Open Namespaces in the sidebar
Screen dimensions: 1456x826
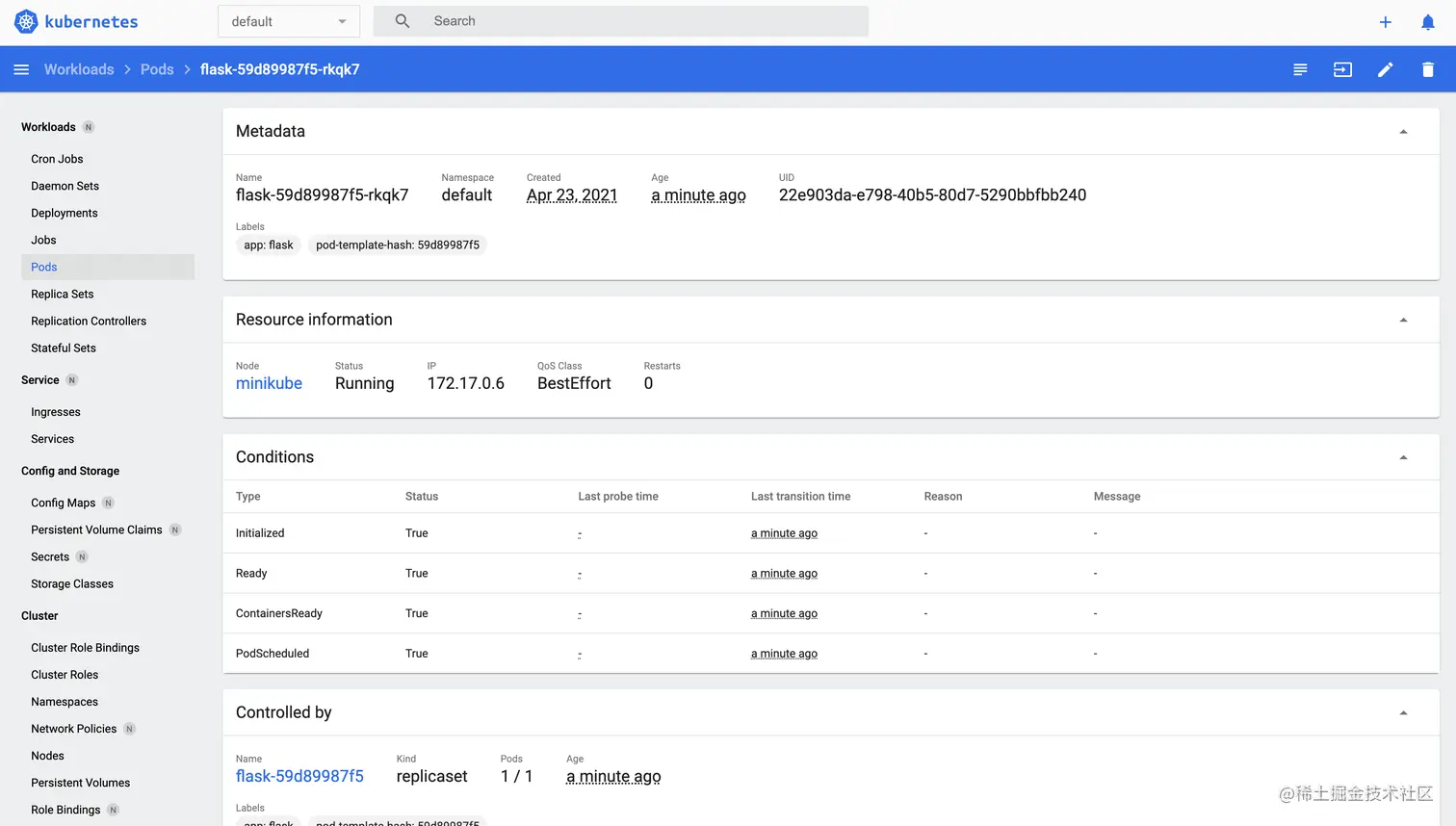click(x=65, y=702)
